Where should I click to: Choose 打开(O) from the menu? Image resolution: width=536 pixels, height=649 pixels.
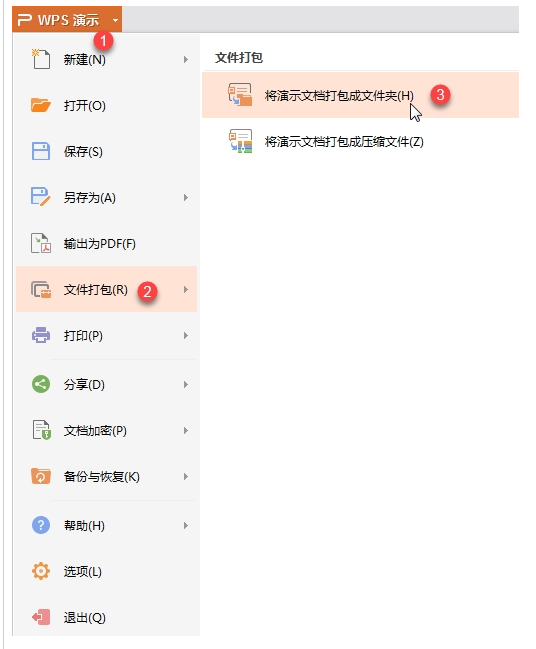coord(106,106)
